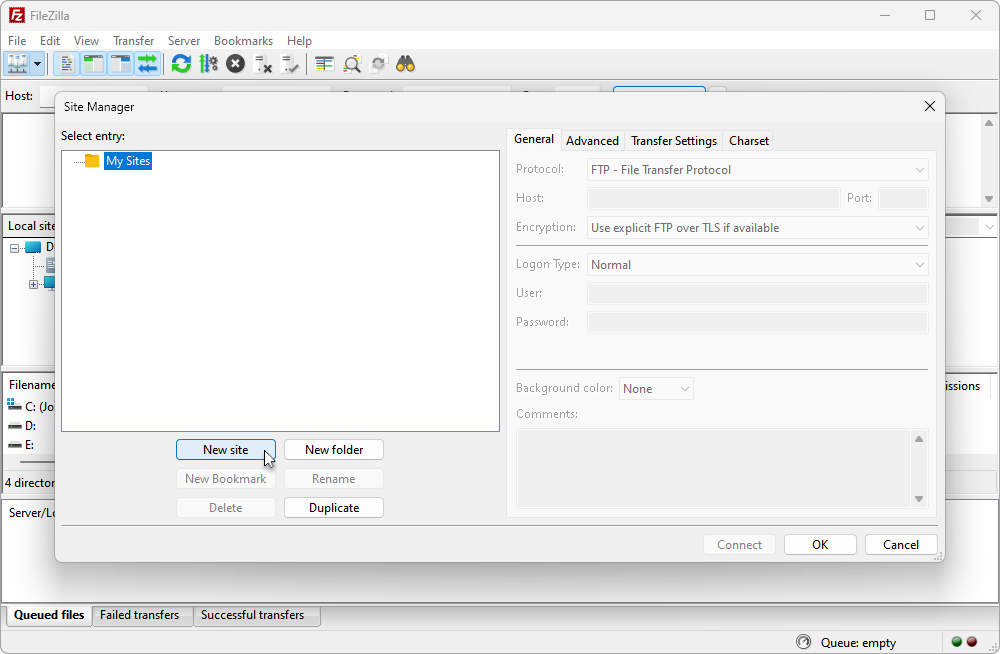The image size is (1000, 654).
Task: Click the New folder button
Action: [334, 450]
